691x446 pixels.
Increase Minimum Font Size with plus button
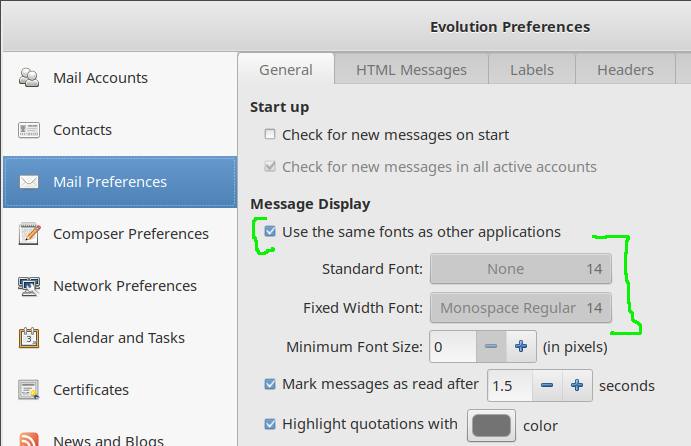(521, 347)
